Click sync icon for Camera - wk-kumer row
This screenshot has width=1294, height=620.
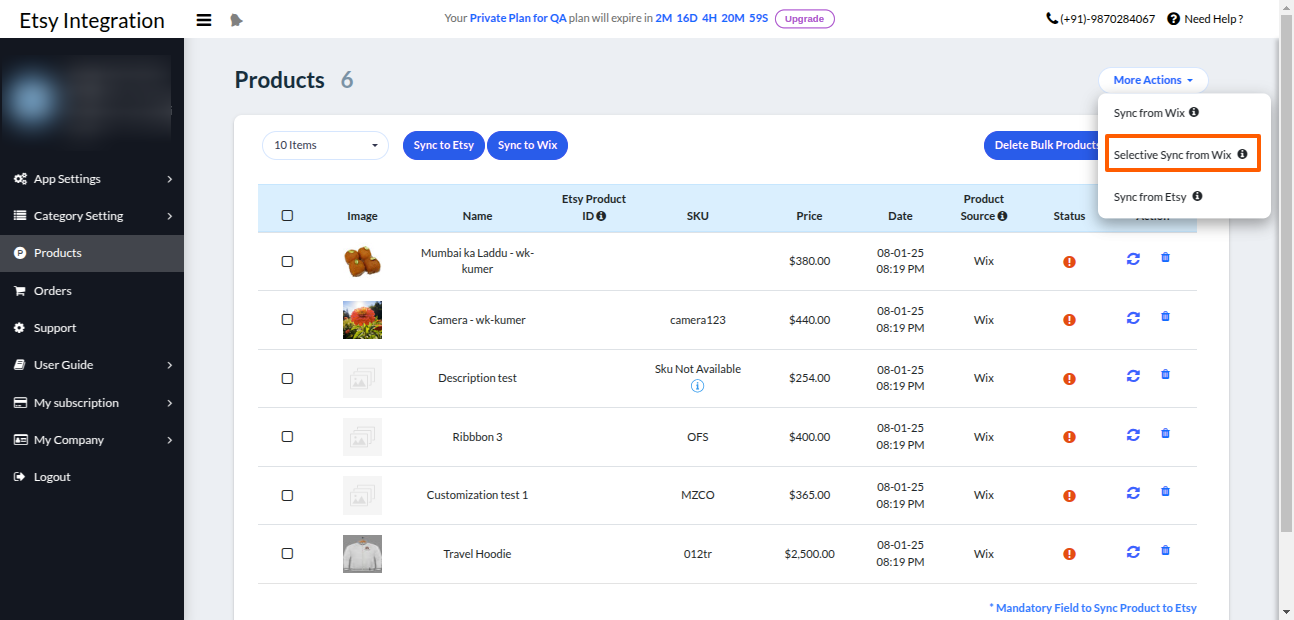click(x=1133, y=318)
